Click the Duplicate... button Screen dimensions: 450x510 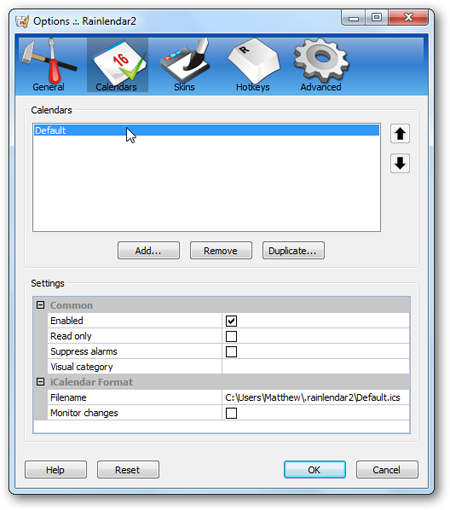point(293,251)
